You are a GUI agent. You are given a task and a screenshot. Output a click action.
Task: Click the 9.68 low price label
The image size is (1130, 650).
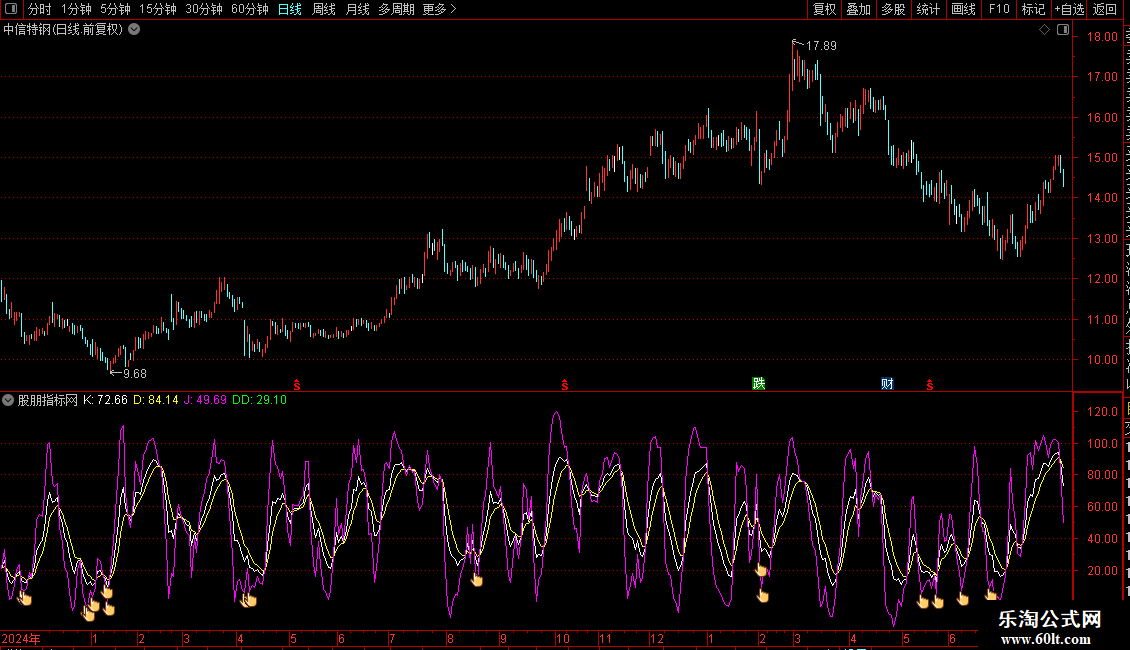tap(135, 373)
